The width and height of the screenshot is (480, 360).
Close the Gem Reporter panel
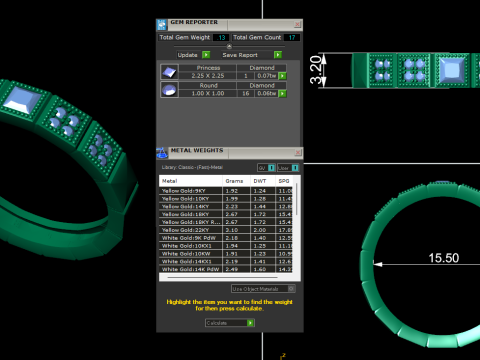click(x=297, y=24)
